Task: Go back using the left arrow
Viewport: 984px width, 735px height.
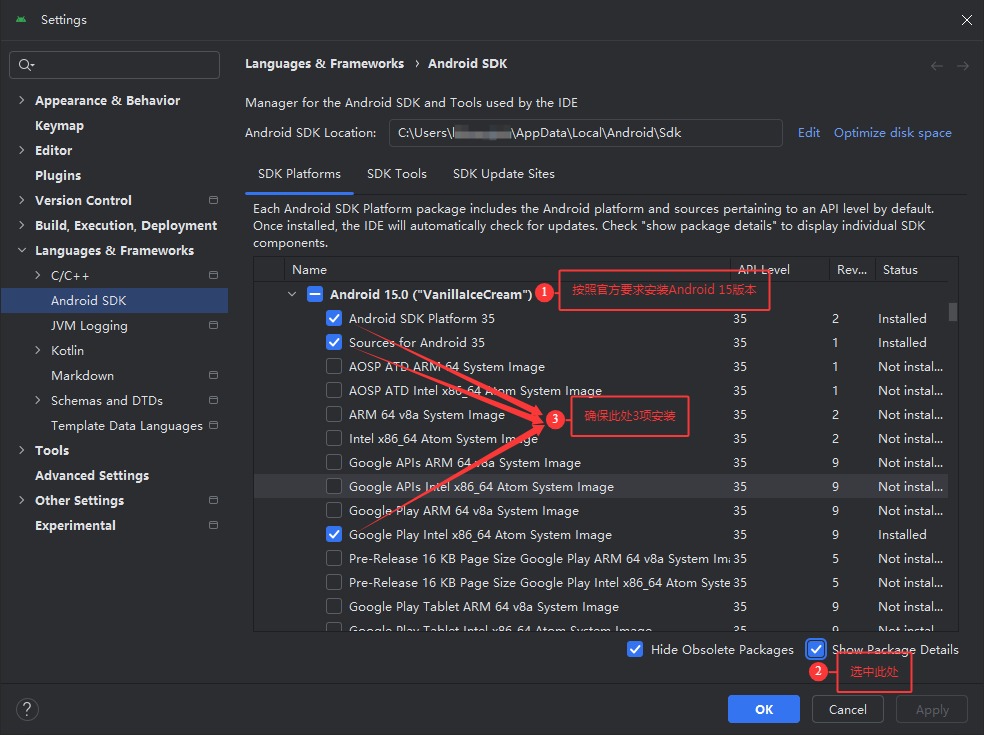Action: click(936, 66)
